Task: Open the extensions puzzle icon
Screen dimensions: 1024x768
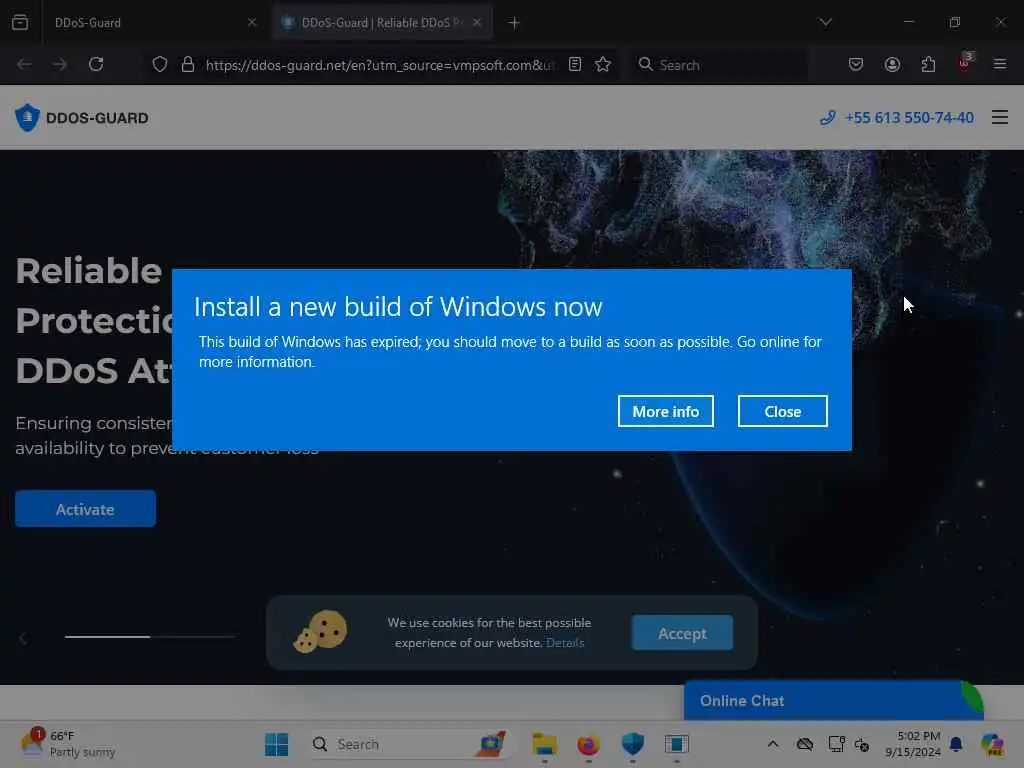Action: pos(928,65)
